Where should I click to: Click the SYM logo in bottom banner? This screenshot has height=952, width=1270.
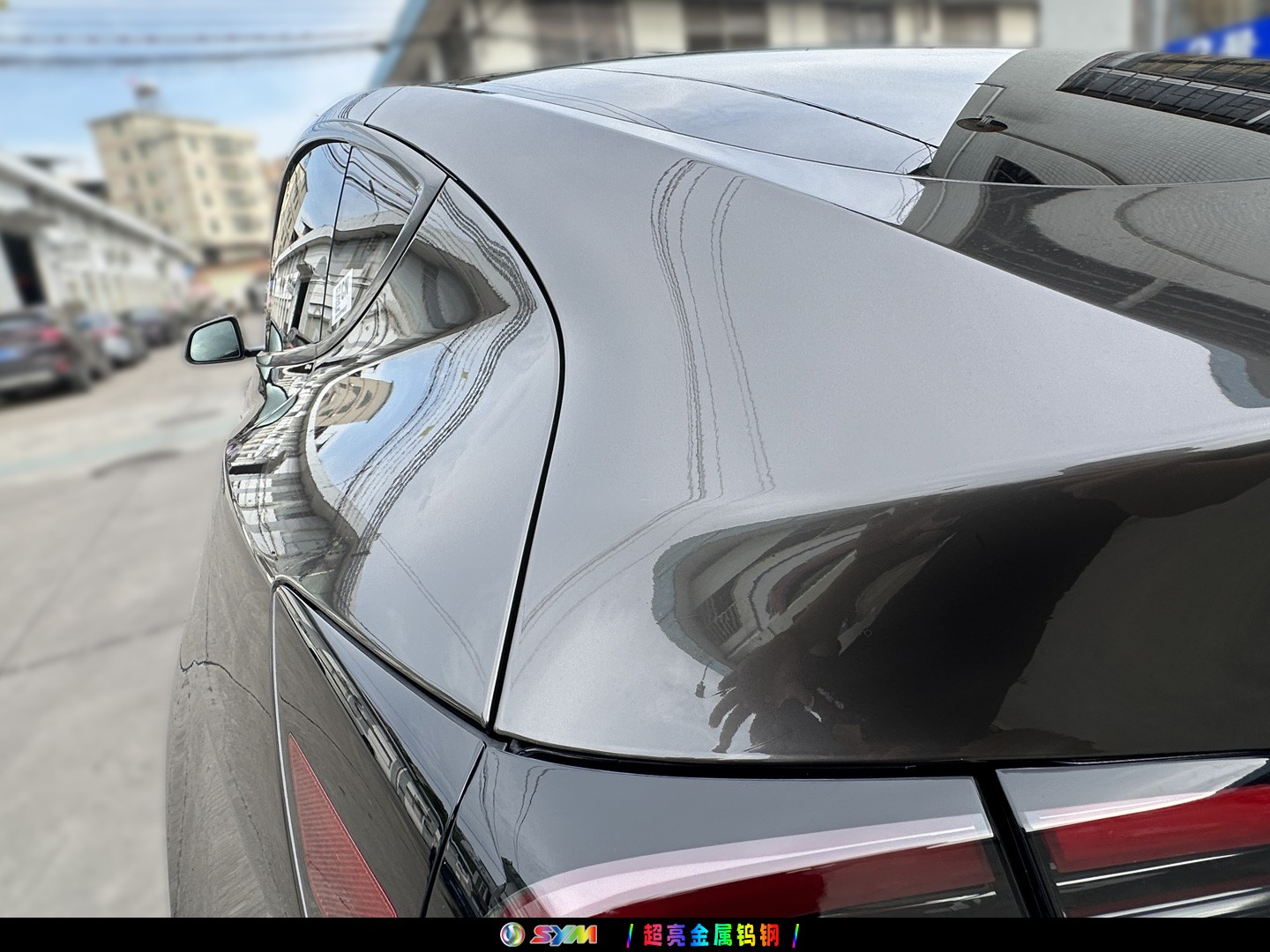(x=548, y=934)
